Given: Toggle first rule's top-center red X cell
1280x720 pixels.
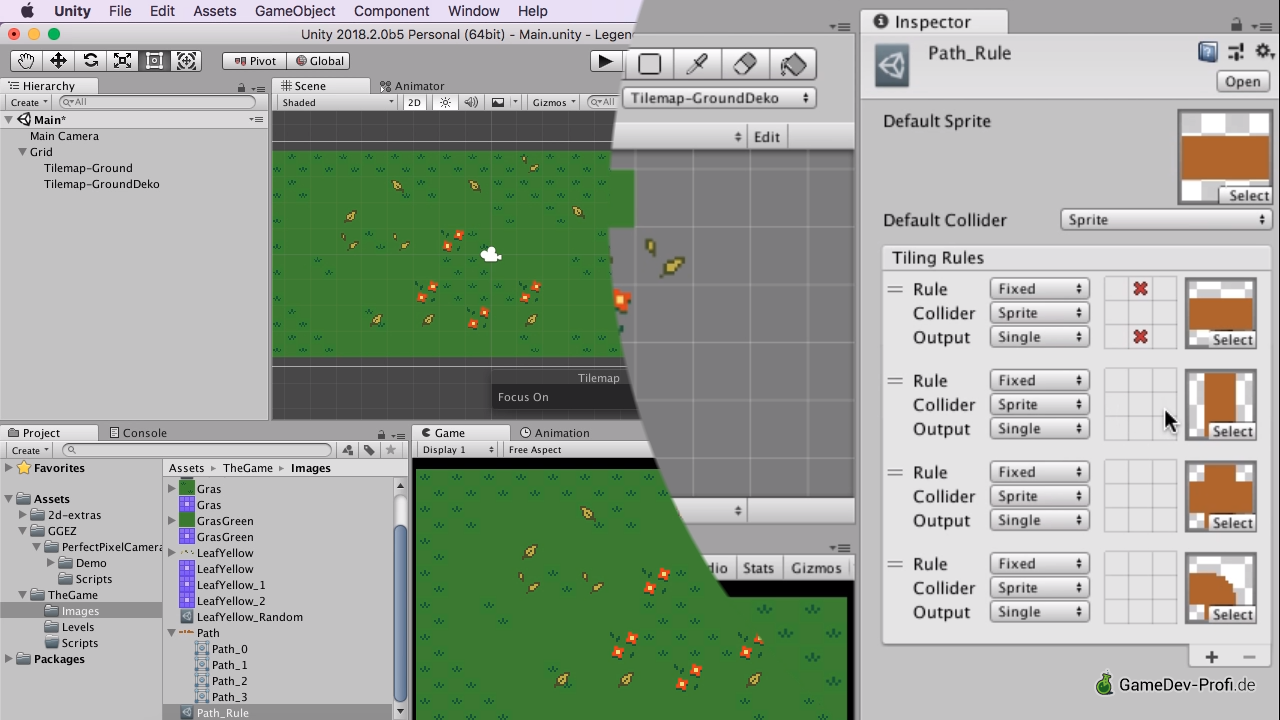Looking at the screenshot, I should [1140, 289].
